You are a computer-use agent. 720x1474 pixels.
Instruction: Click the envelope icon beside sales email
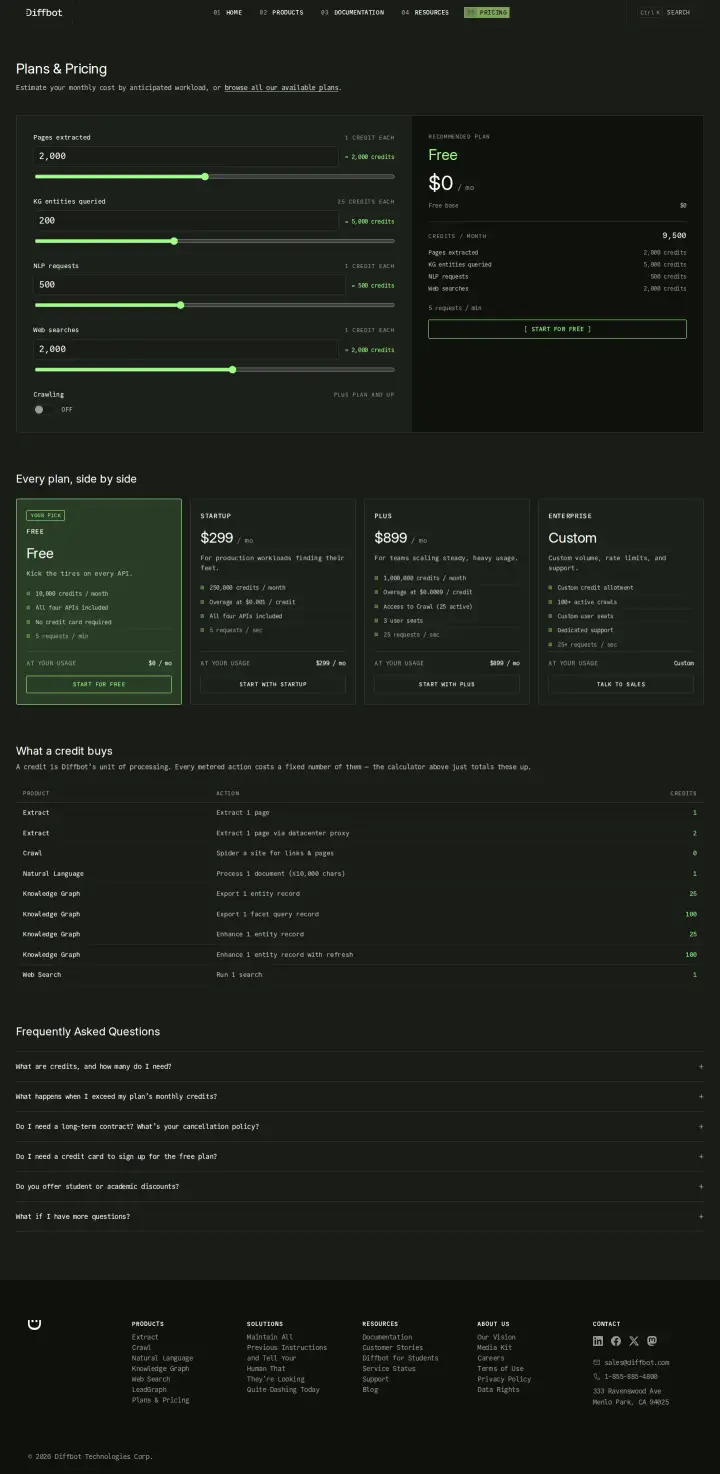(x=597, y=1362)
